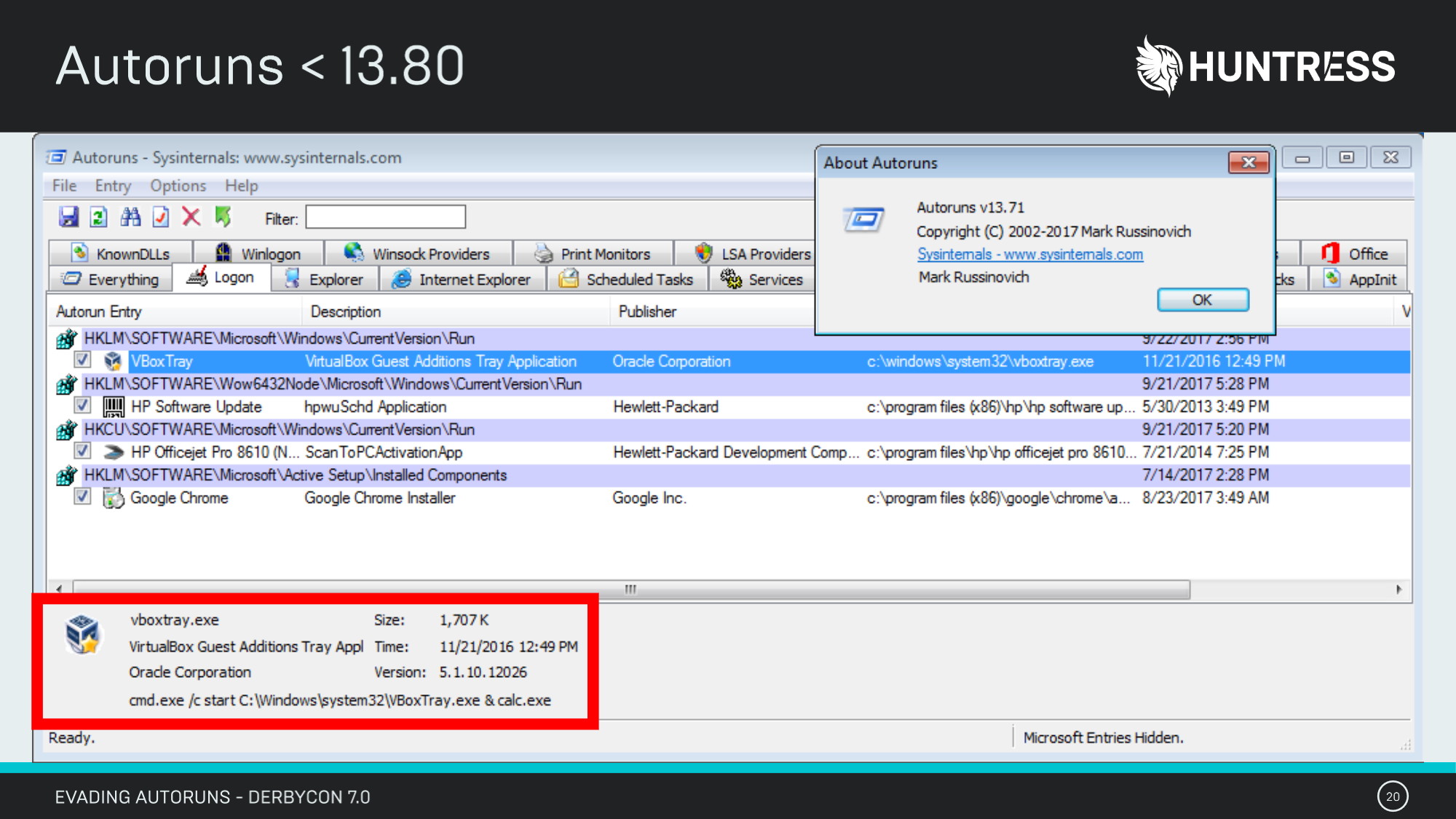Screen dimensions: 1456x819
Task: Click the scrollbar right arrow
Action: pyautogui.click(x=1398, y=589)
